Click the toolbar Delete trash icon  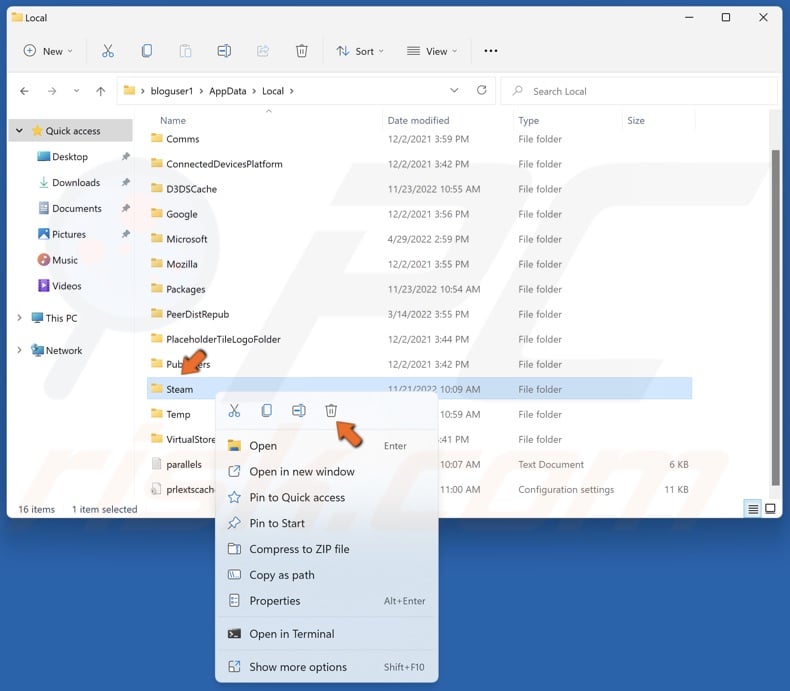(x=301, y=51)
